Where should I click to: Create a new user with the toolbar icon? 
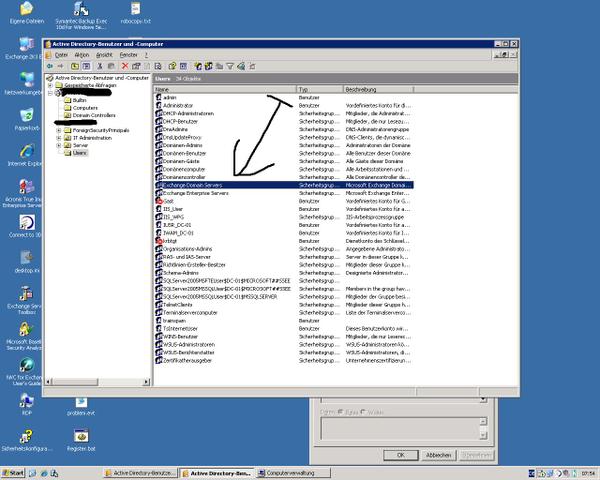[198, 66]
